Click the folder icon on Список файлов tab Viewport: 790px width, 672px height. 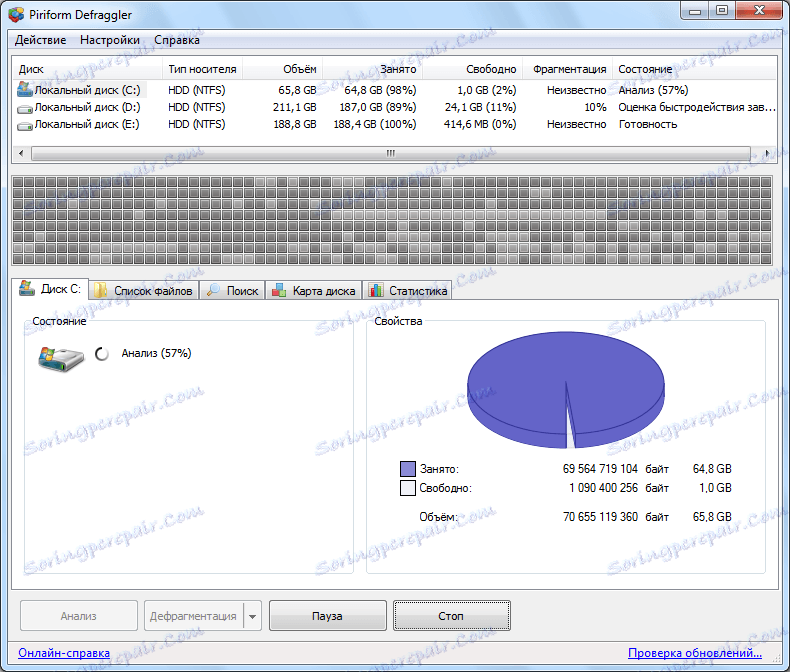pyautogui.click(x=101, y=291)
